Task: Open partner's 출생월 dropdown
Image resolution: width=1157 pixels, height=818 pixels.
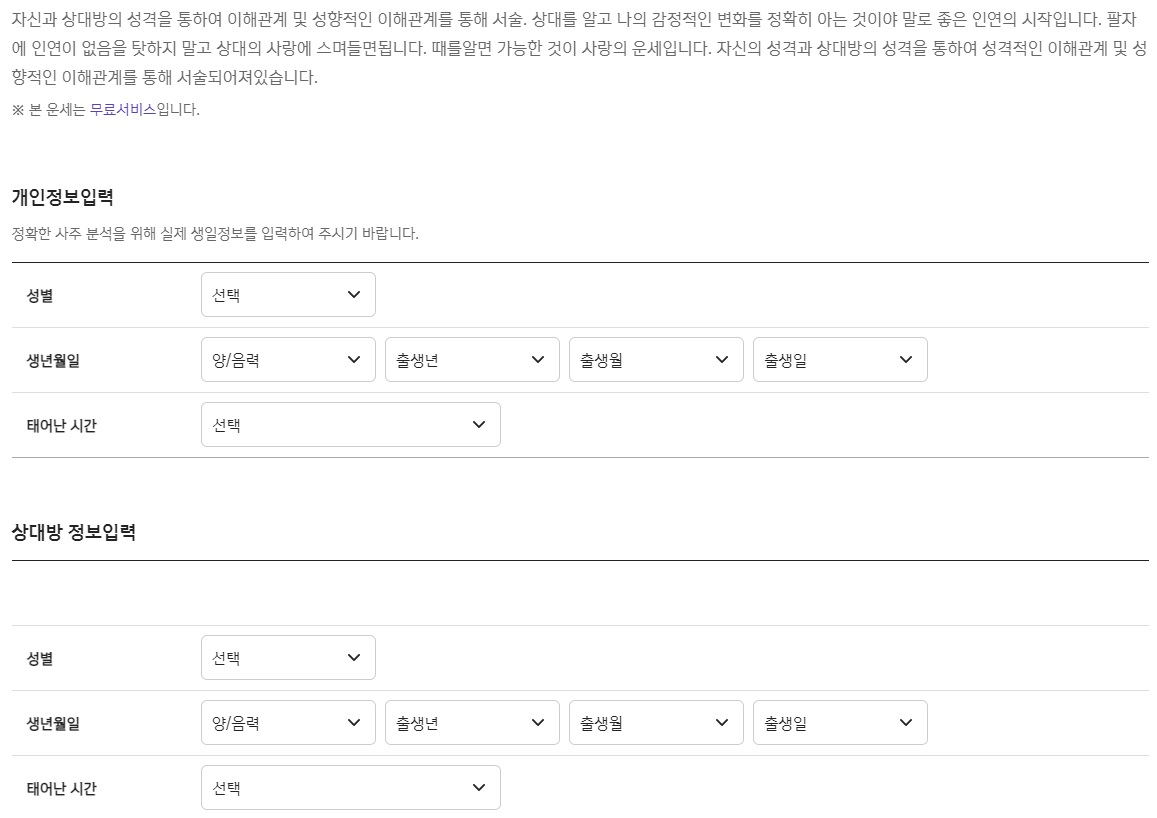Action: click(655, 722)
